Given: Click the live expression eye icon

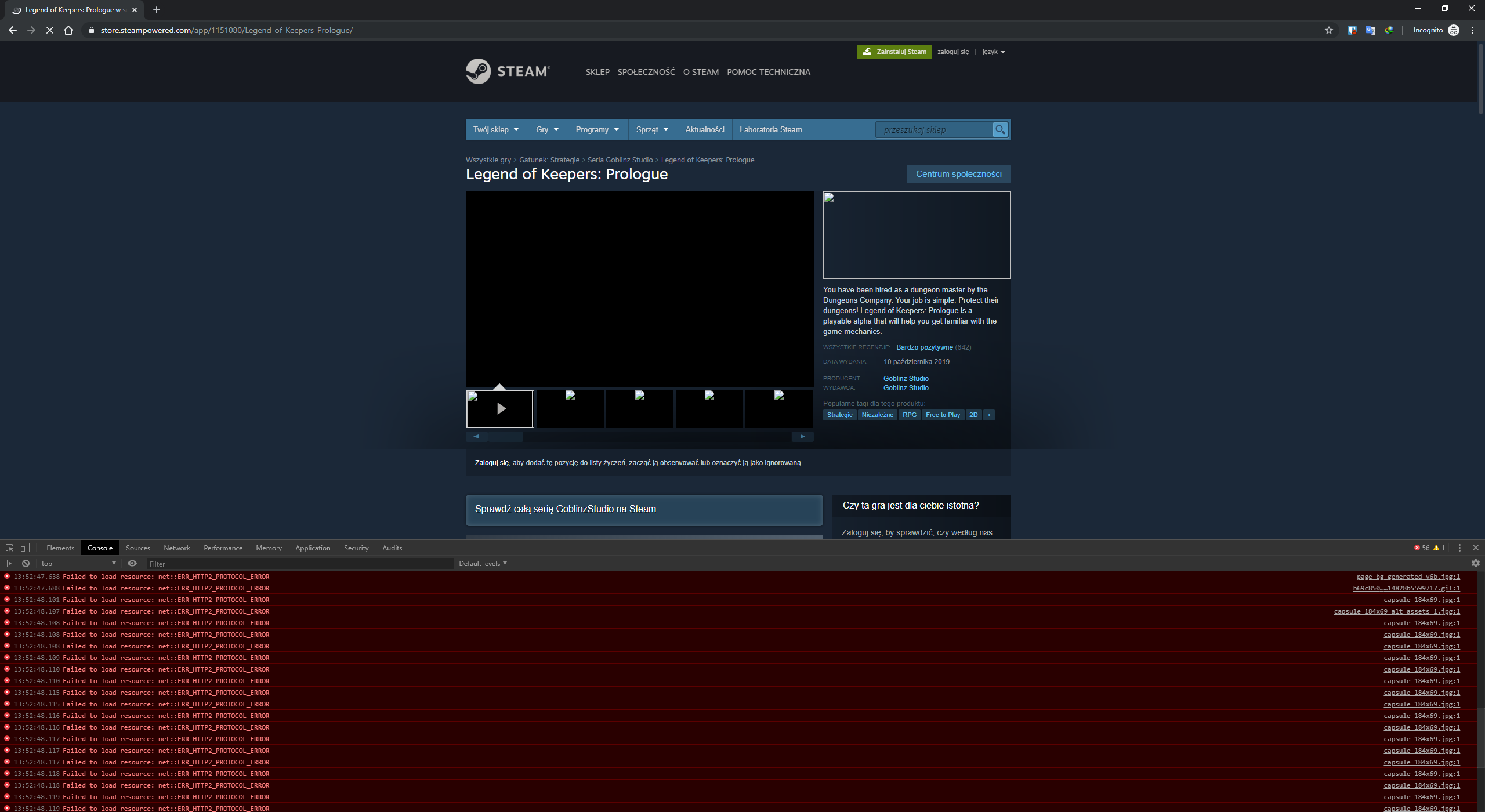Looking at the screenshot, I should [x=132, y=563].
